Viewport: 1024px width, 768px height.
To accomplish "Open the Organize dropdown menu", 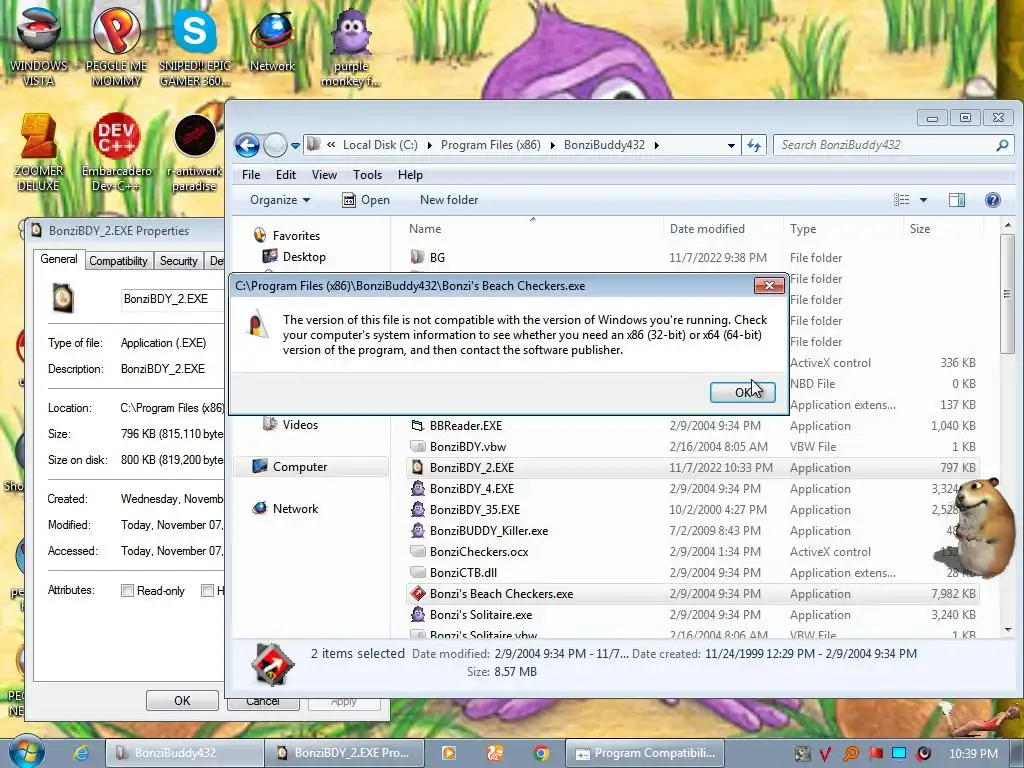I will [x=280, y=200].
